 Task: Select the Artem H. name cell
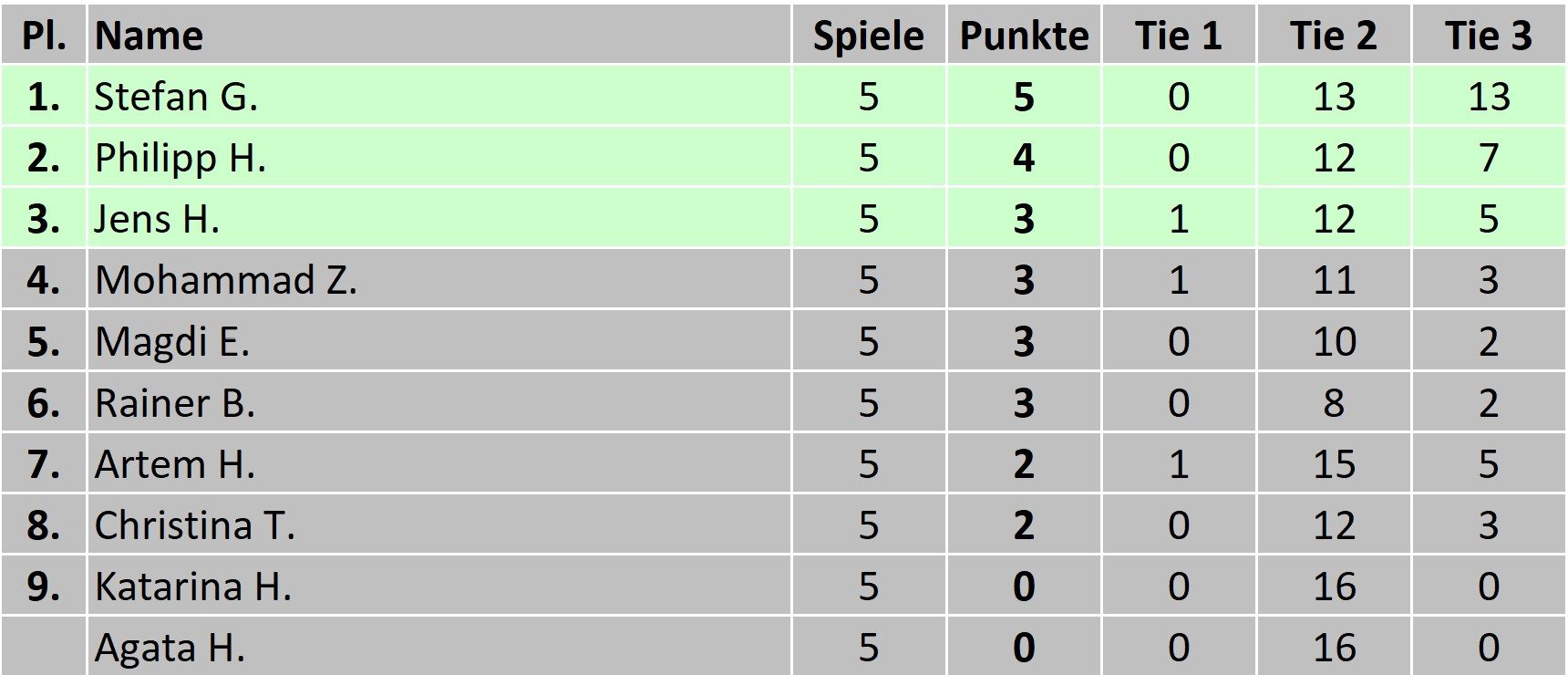175,464
